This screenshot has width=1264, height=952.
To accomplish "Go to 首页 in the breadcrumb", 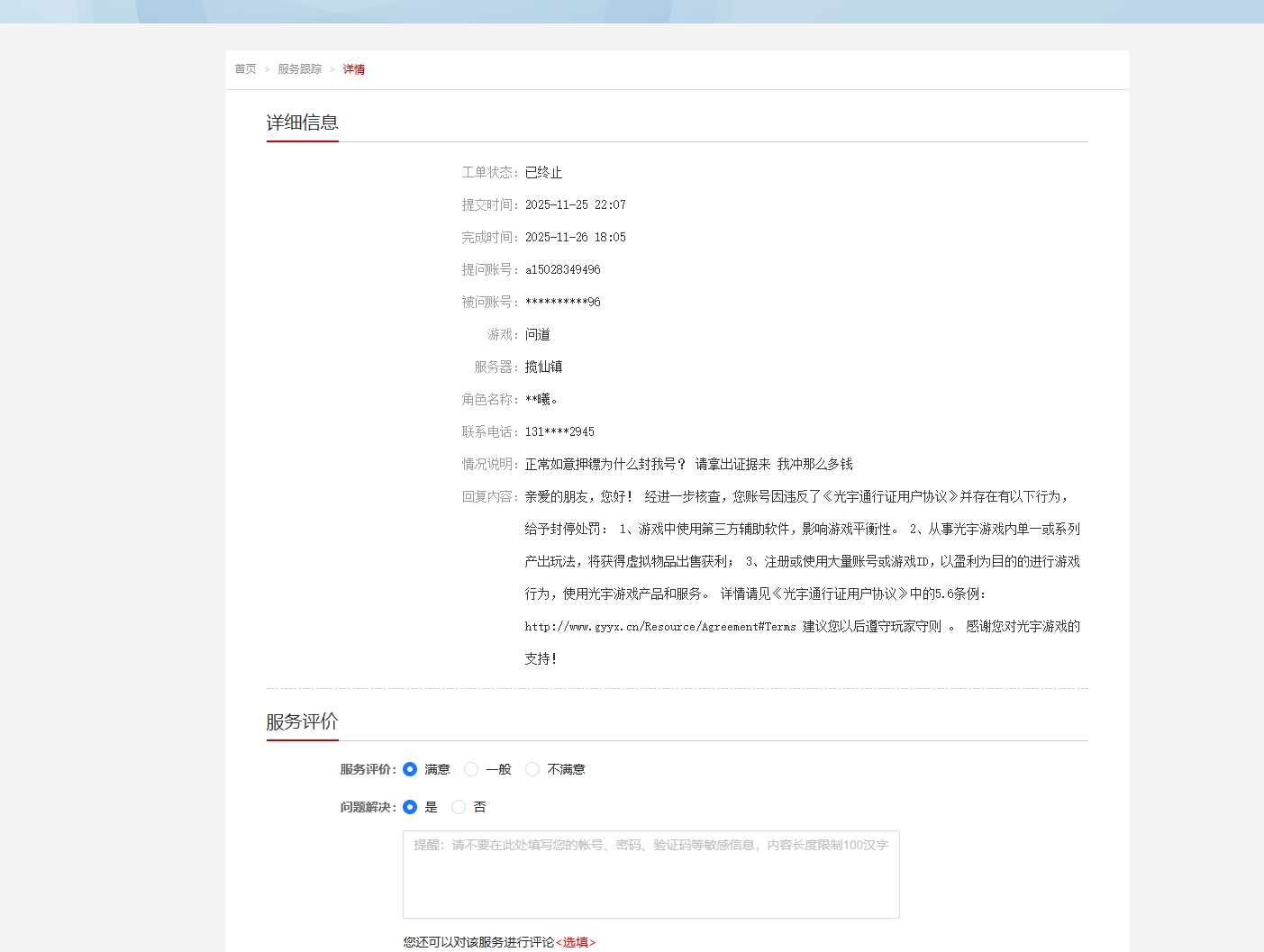I will click(x=245, y=69).
